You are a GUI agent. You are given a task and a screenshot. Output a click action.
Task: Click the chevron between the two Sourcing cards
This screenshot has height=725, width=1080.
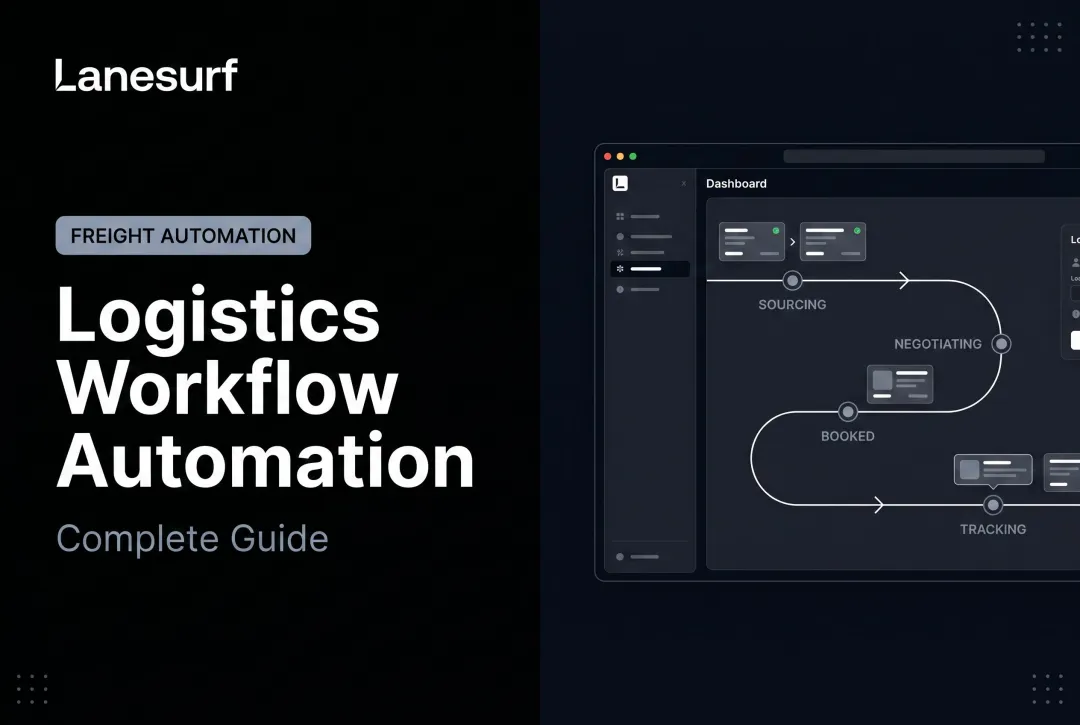click(x=792, y=242)
